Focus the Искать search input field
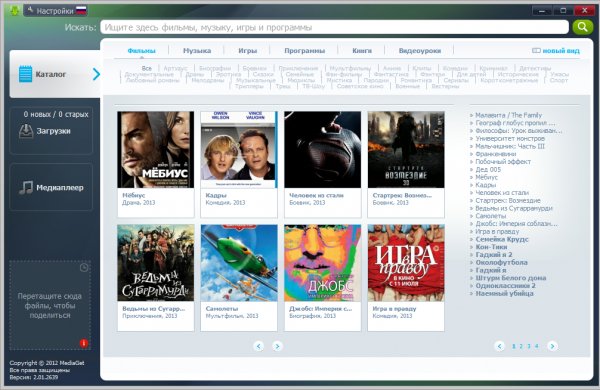 tap(334, 27)
